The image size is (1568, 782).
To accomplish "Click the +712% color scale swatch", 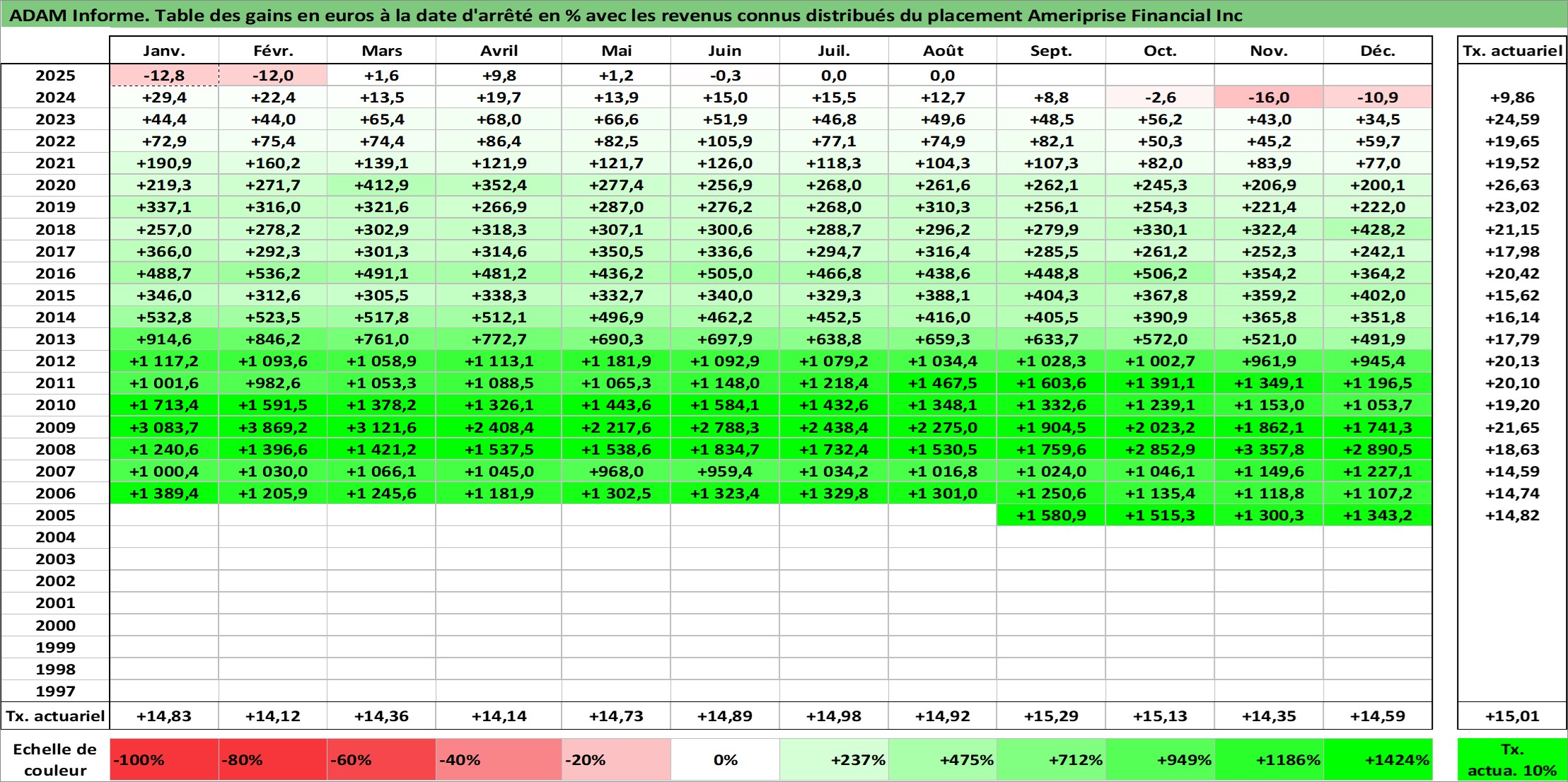I will point(1051,760).
